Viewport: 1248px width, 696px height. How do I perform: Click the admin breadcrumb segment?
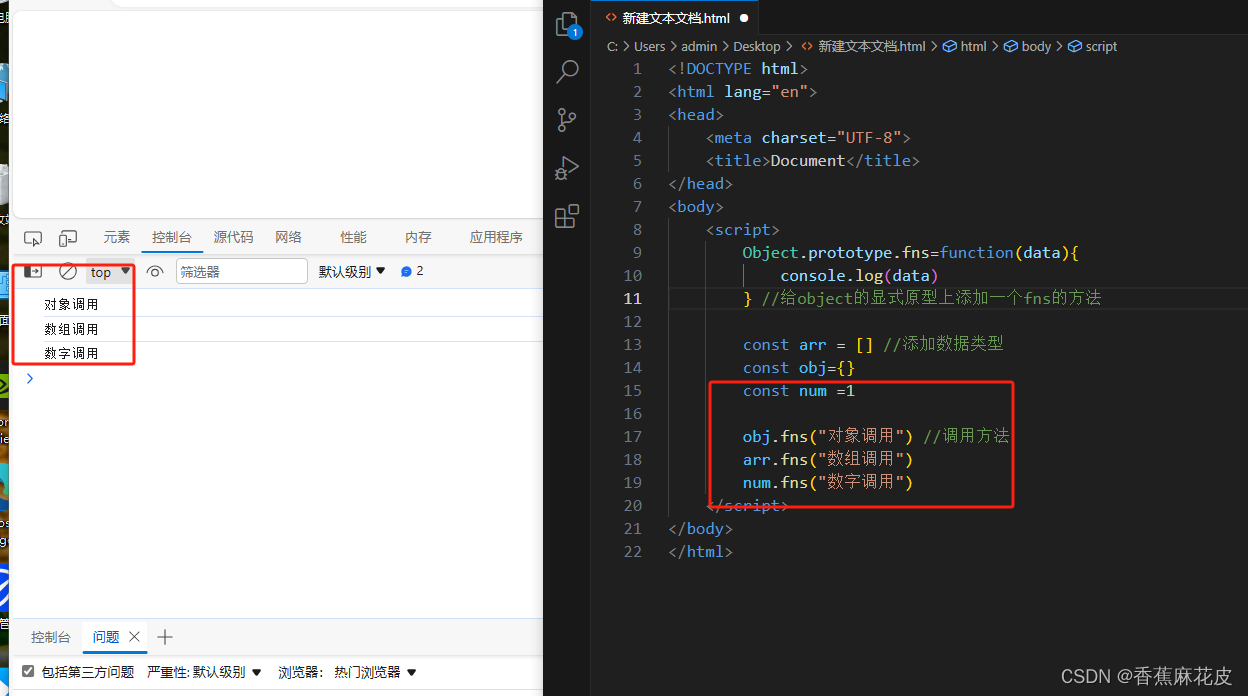click(699, 46)
